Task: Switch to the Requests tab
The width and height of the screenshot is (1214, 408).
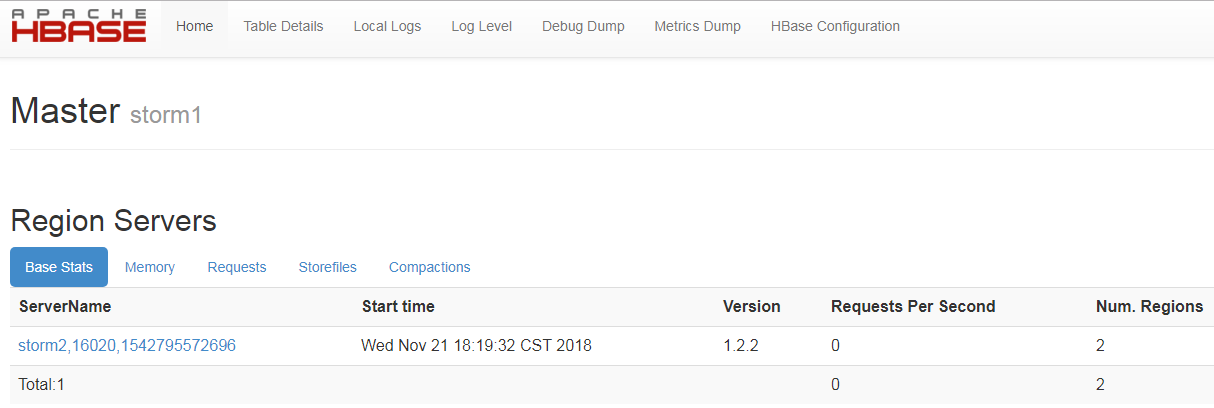Action: (x=237, y=267)
